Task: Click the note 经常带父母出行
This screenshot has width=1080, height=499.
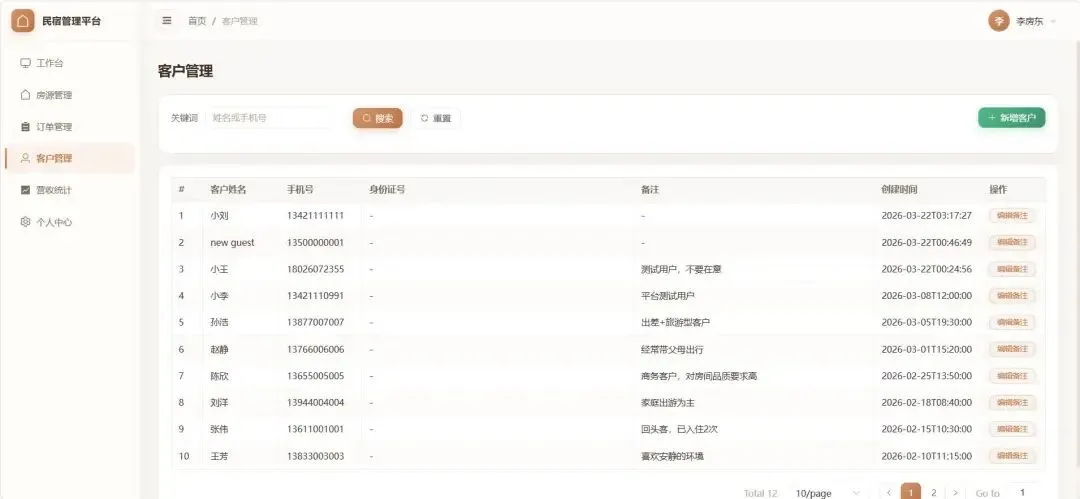Action: click(672, 349)
